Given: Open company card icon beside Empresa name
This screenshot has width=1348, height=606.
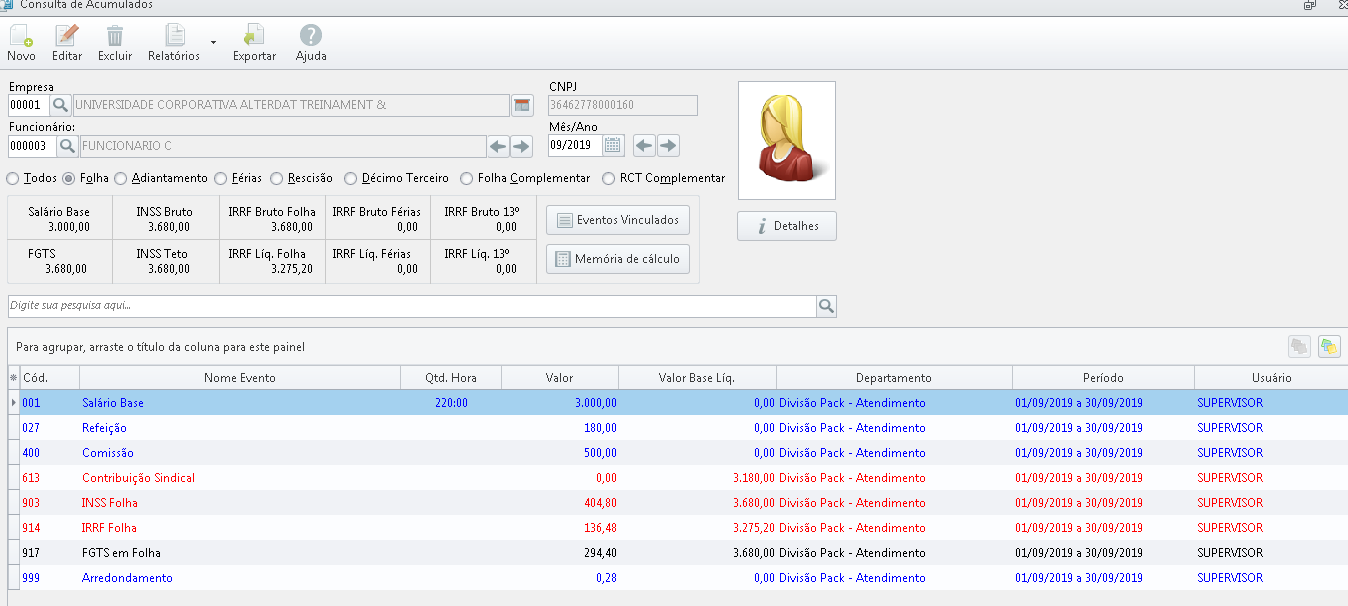Looking at the screenshot, I should 522,105.
